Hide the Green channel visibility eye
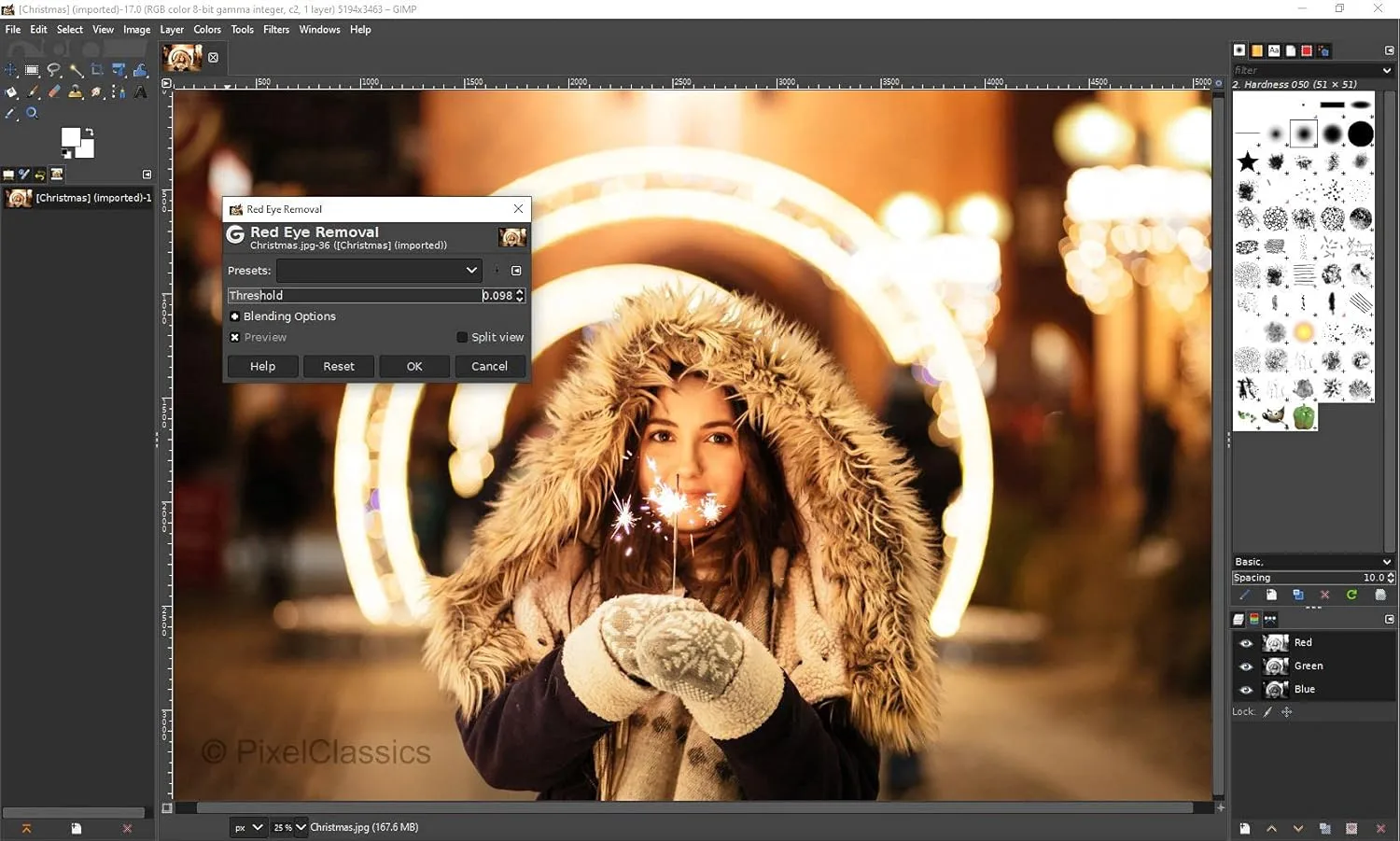Image resolution: width=1400 pixels, height=841 pixels. pos(1246,666)
